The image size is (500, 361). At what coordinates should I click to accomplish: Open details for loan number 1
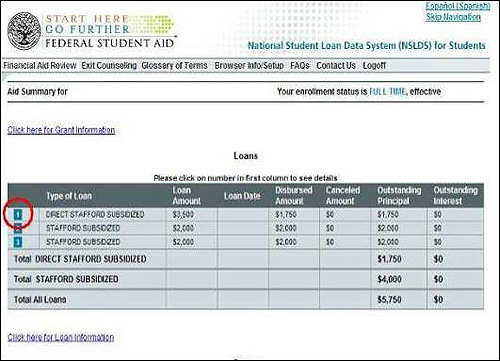(18, 215)
